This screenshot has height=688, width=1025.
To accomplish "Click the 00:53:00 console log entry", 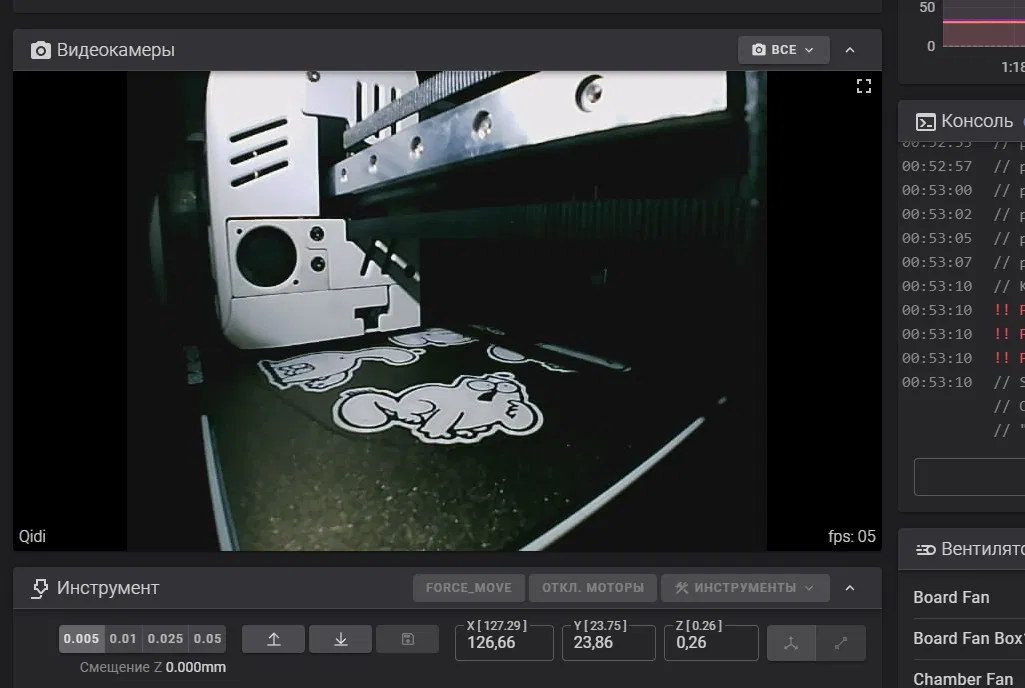I will click(x=963, y=190).
